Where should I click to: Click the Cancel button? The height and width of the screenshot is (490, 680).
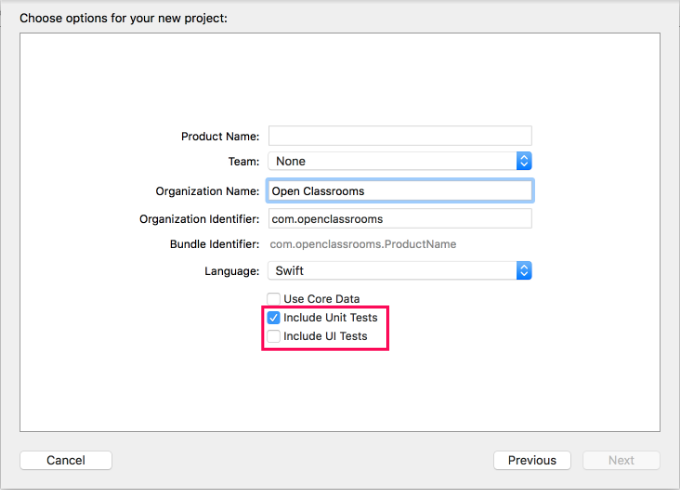66,460
